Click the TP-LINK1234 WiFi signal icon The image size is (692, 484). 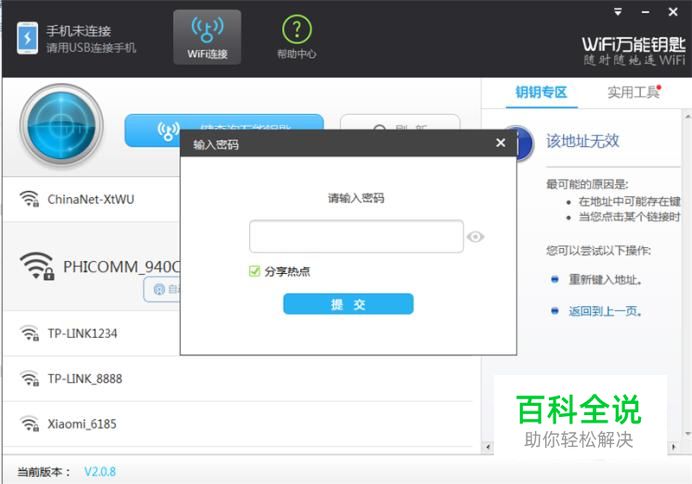click(x=30, y=333)
